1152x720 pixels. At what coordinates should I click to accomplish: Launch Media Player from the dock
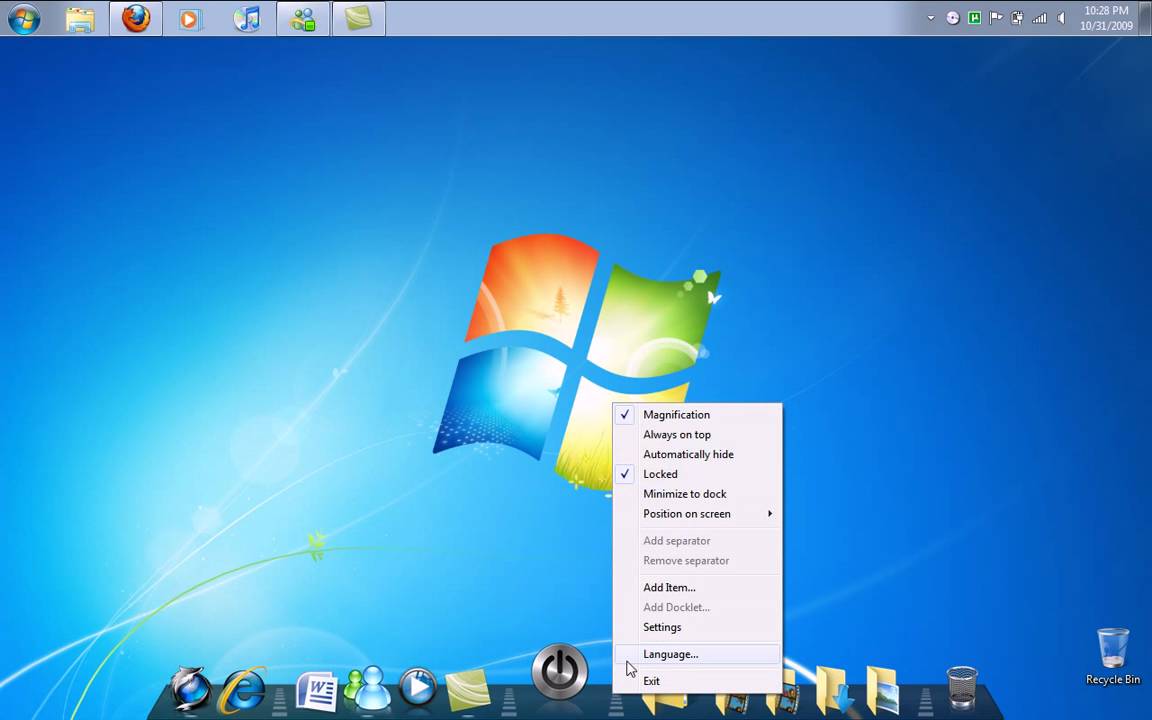click(x=417, y=686)
